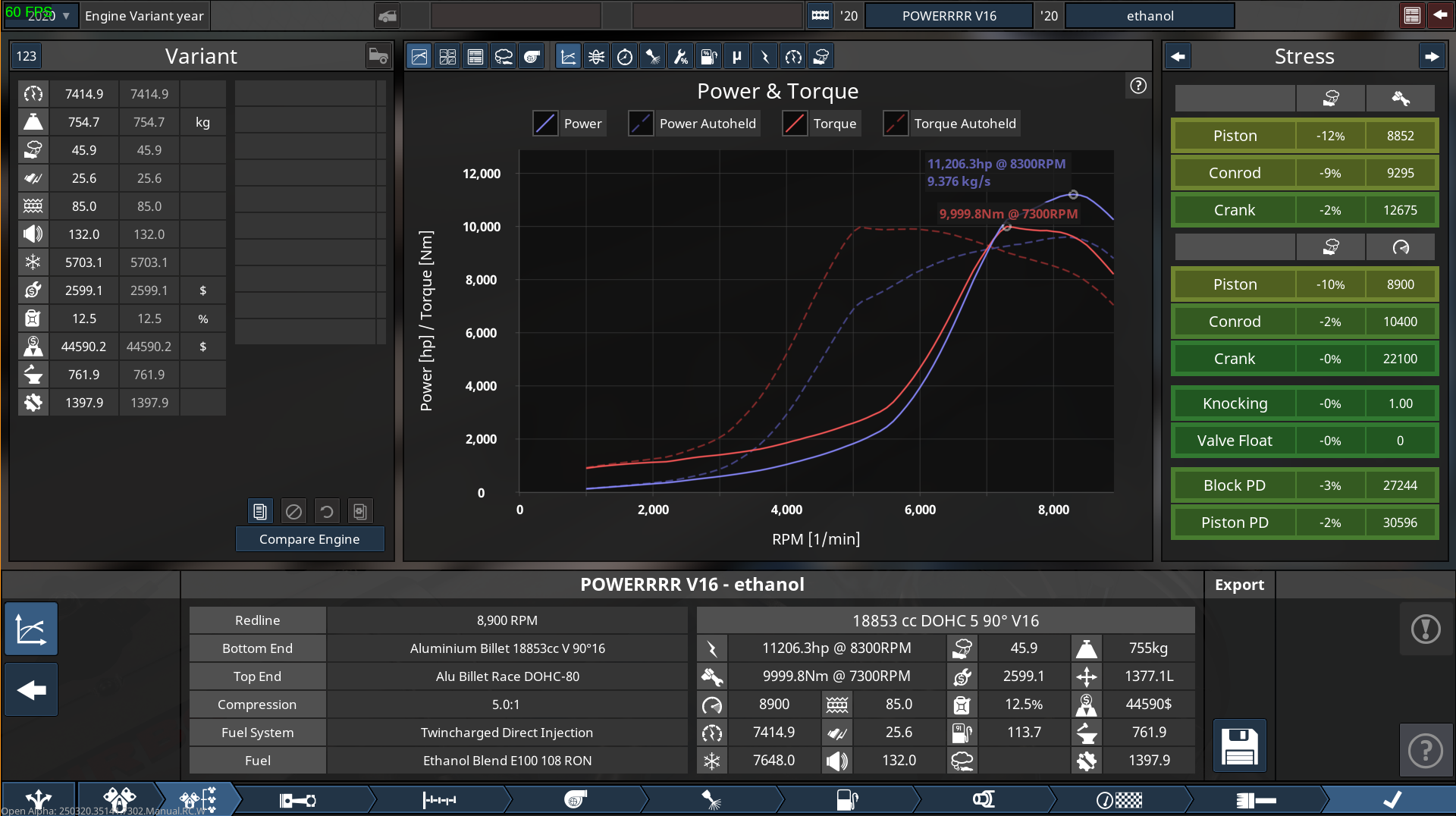Open the fuel system step tab
This screenshot has height=816, width=1456.
[847, 799]
